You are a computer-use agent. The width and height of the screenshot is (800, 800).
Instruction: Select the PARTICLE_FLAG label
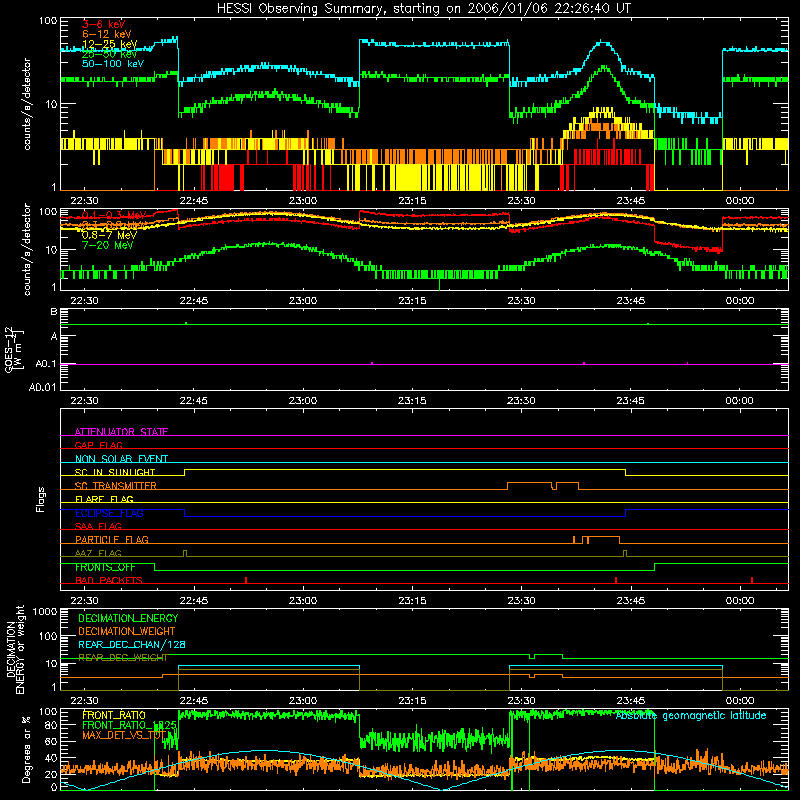(112, 539)
